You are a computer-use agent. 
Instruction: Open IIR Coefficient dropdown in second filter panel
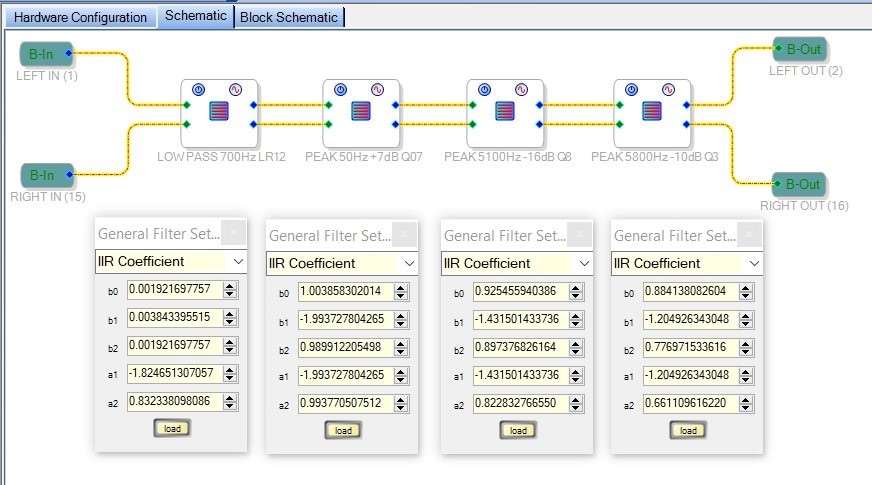pyautogui.click(x=342, y=264)
